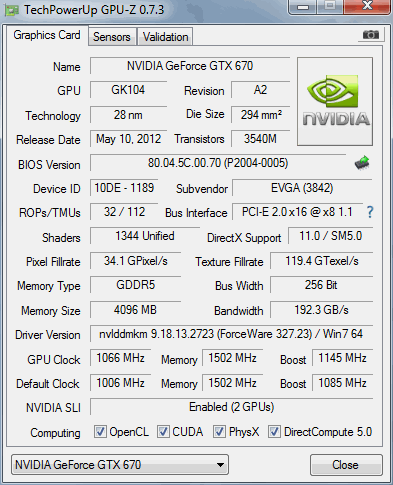This screenshot has width=393, height=485.
Task: Toggle the CUDA checkbox
Action: [x=163, y=432]
